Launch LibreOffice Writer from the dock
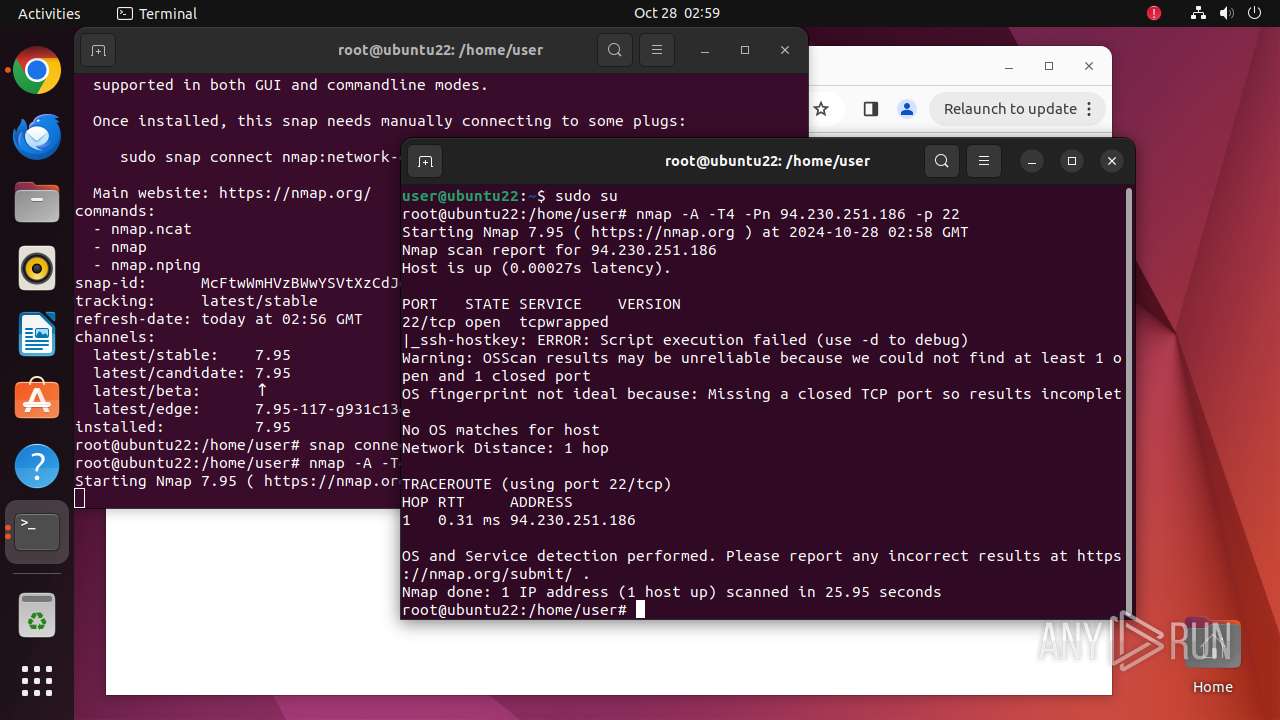Viewport: 1280px width, 720px height. (x=37, y=335)
